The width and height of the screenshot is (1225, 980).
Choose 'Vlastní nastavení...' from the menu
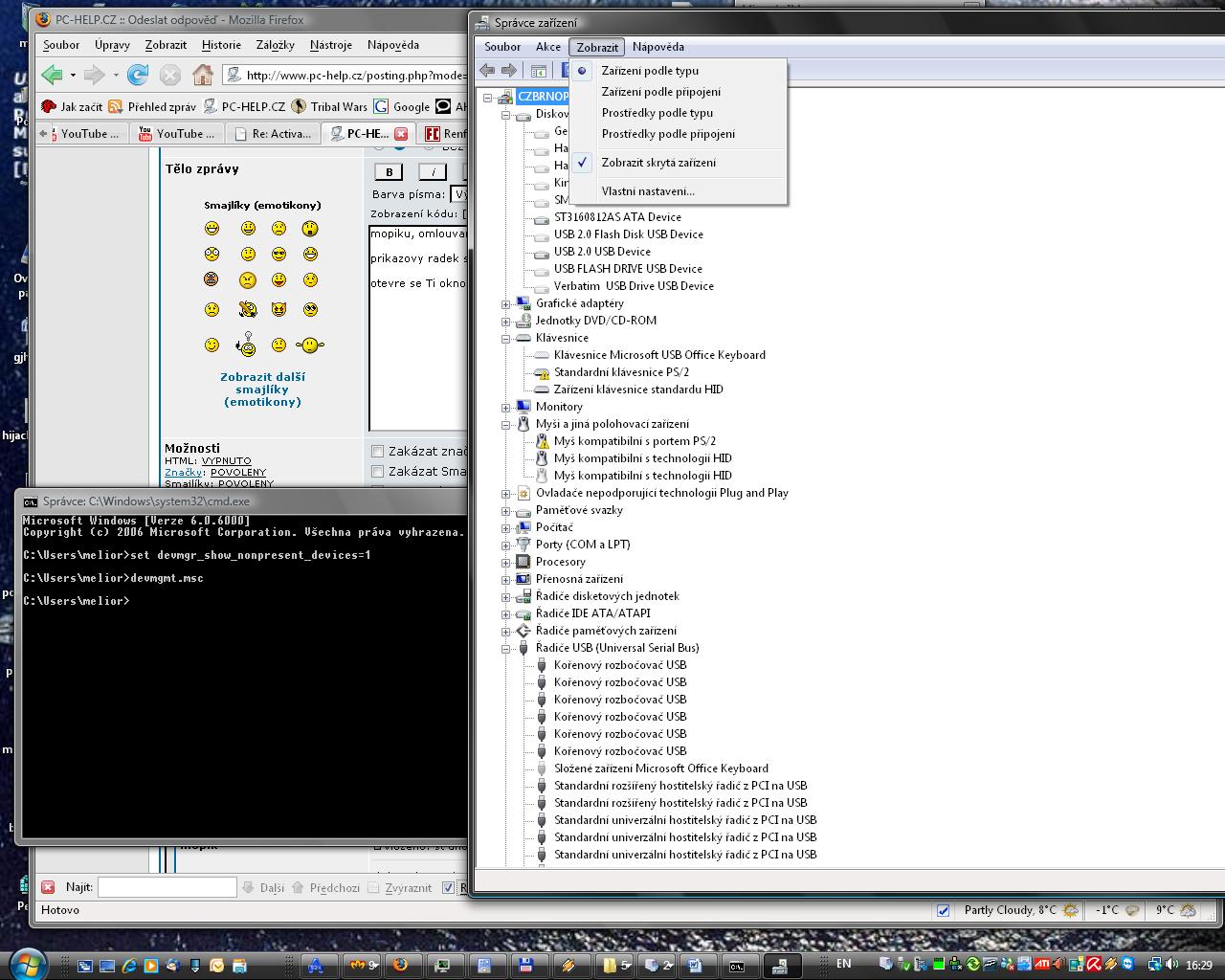click(x=648, y=191)
